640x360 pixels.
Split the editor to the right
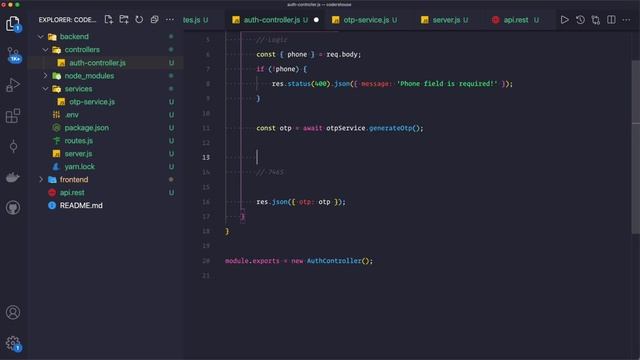point(611,20)
